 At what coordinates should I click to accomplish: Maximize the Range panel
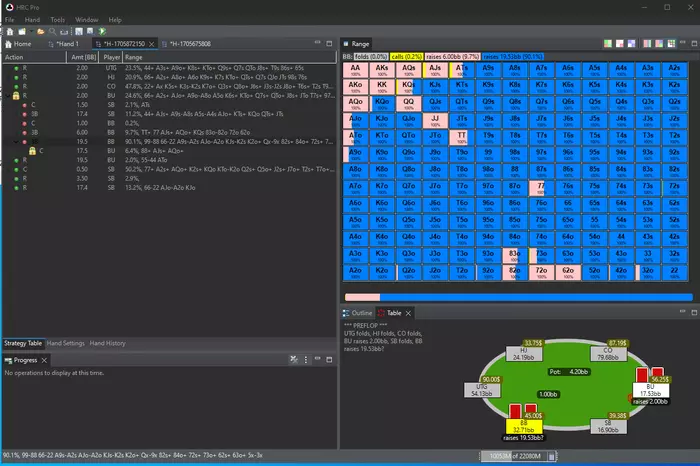coord(694,43)
